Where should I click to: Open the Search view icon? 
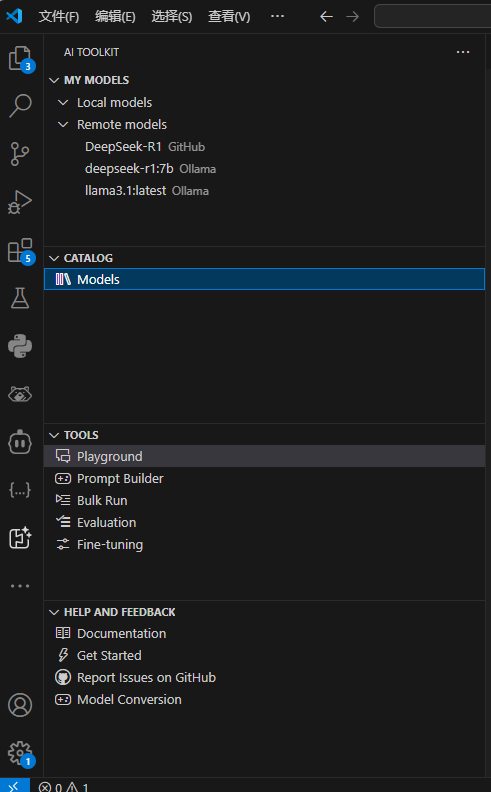pos(20,105)
